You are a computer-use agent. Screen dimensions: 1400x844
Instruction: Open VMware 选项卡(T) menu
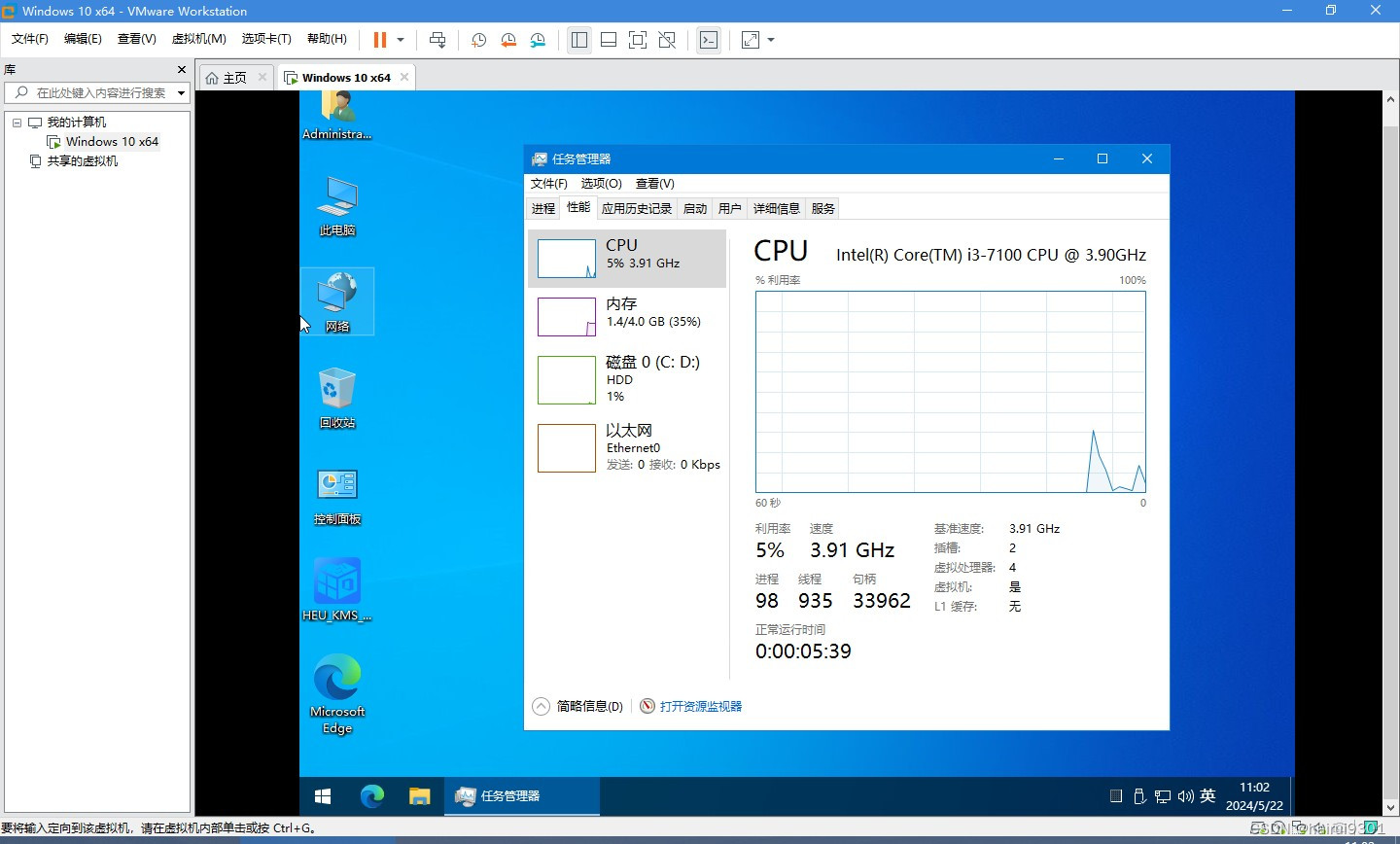coord(266,39)
